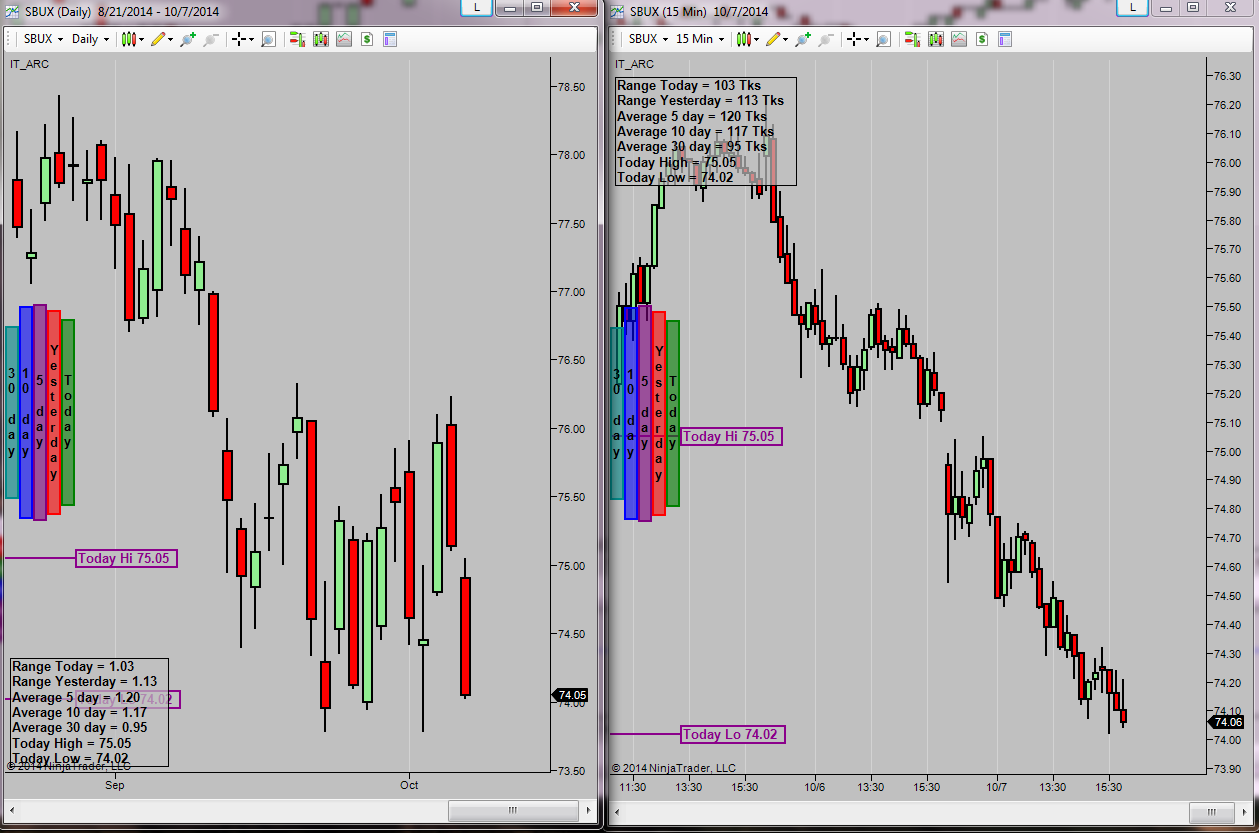Select the pencil drawing tool in Daily chart
1259x833 pixels.
160,39
